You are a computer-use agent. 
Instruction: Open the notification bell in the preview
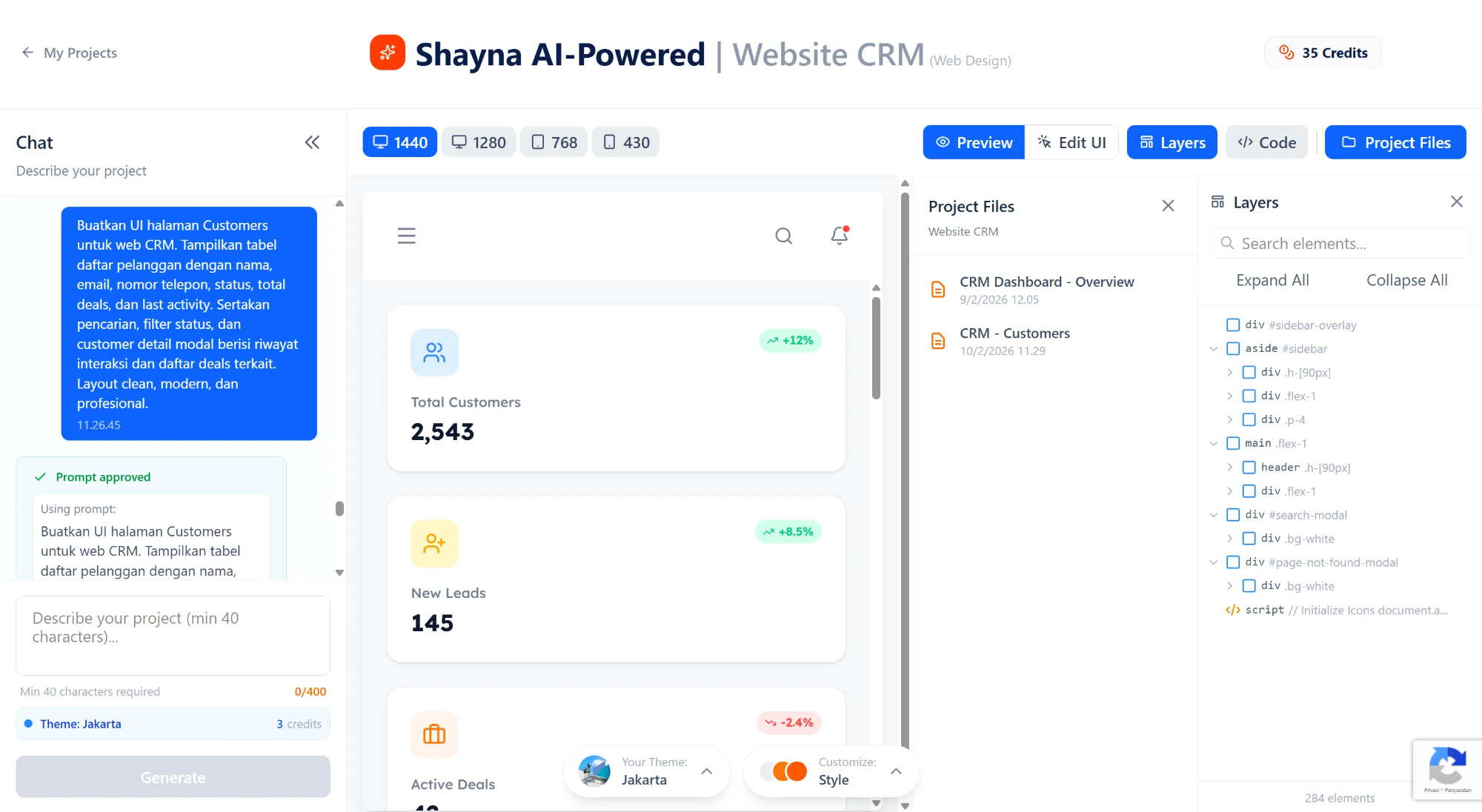pyautogui.click(x=838, y=236)
